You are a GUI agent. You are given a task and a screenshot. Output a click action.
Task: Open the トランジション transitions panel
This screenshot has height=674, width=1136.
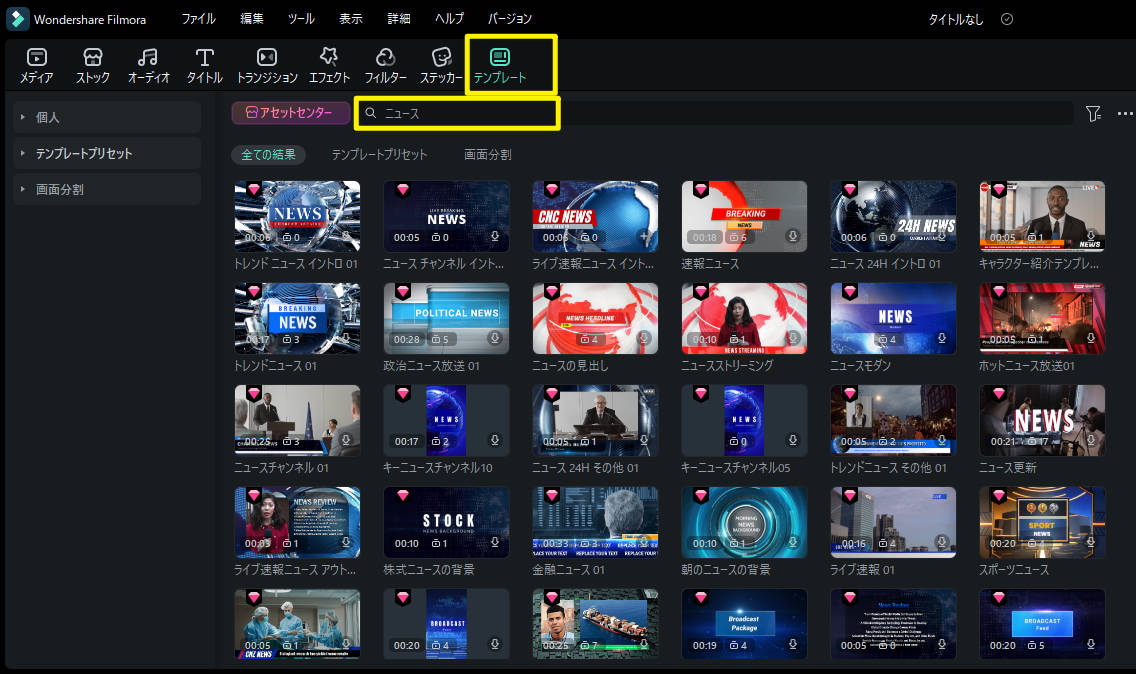267,65
